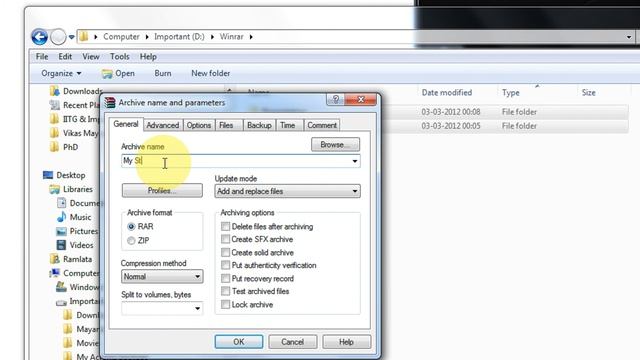Click the Browse button
The width and height of the screenshot is (640, 360).
pos(335,144)
